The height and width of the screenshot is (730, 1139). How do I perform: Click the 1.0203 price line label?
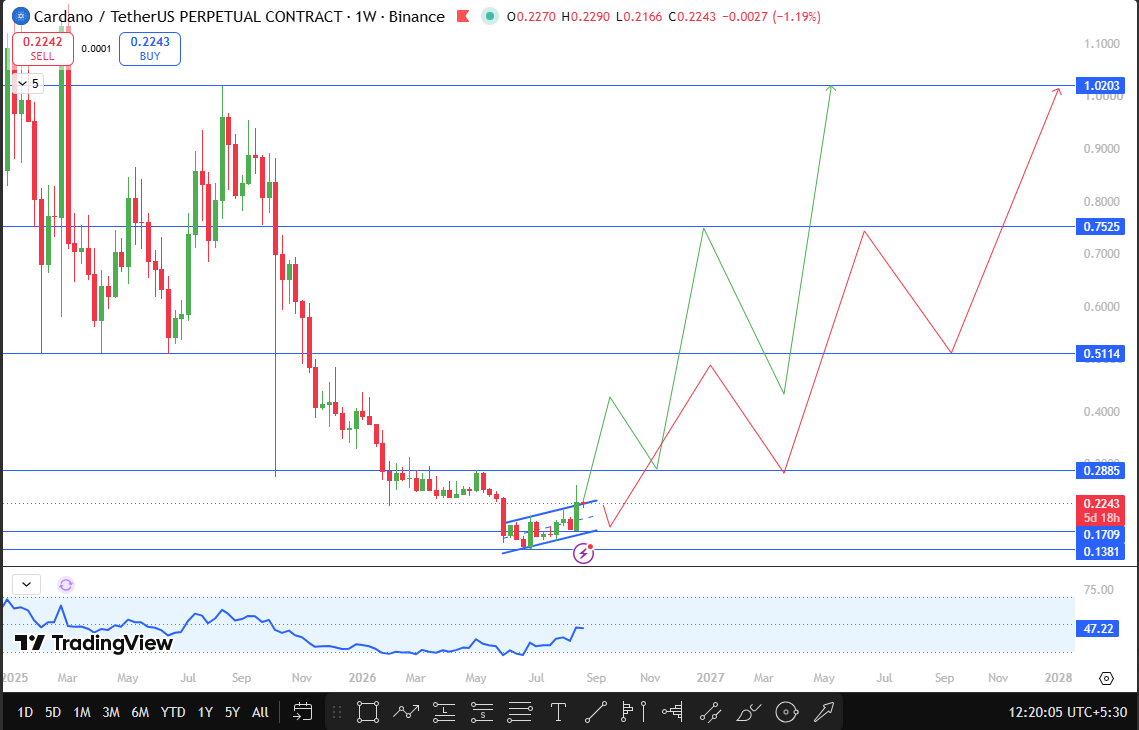point(1101,86)
